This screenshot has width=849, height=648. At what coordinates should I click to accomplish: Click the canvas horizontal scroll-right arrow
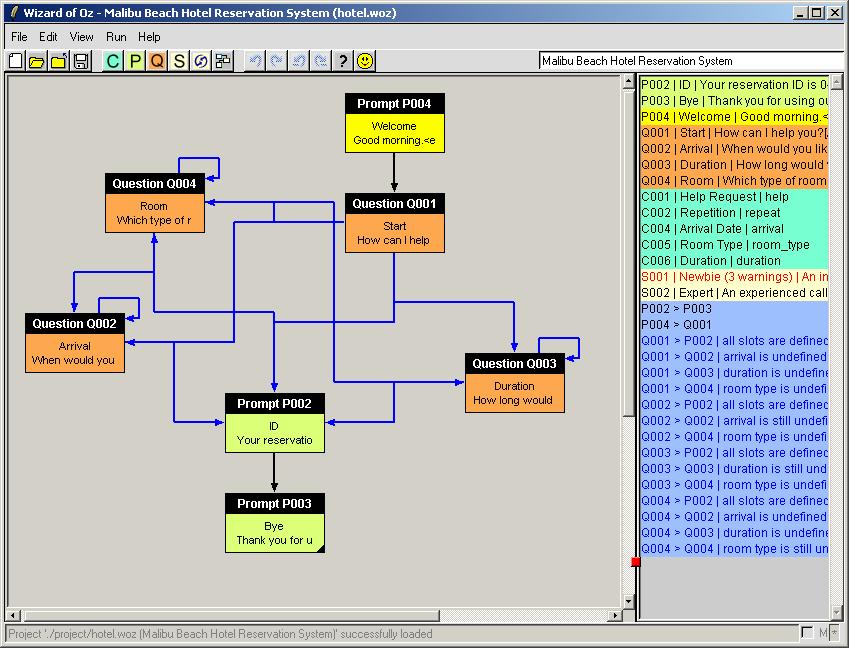click(614, 616)
